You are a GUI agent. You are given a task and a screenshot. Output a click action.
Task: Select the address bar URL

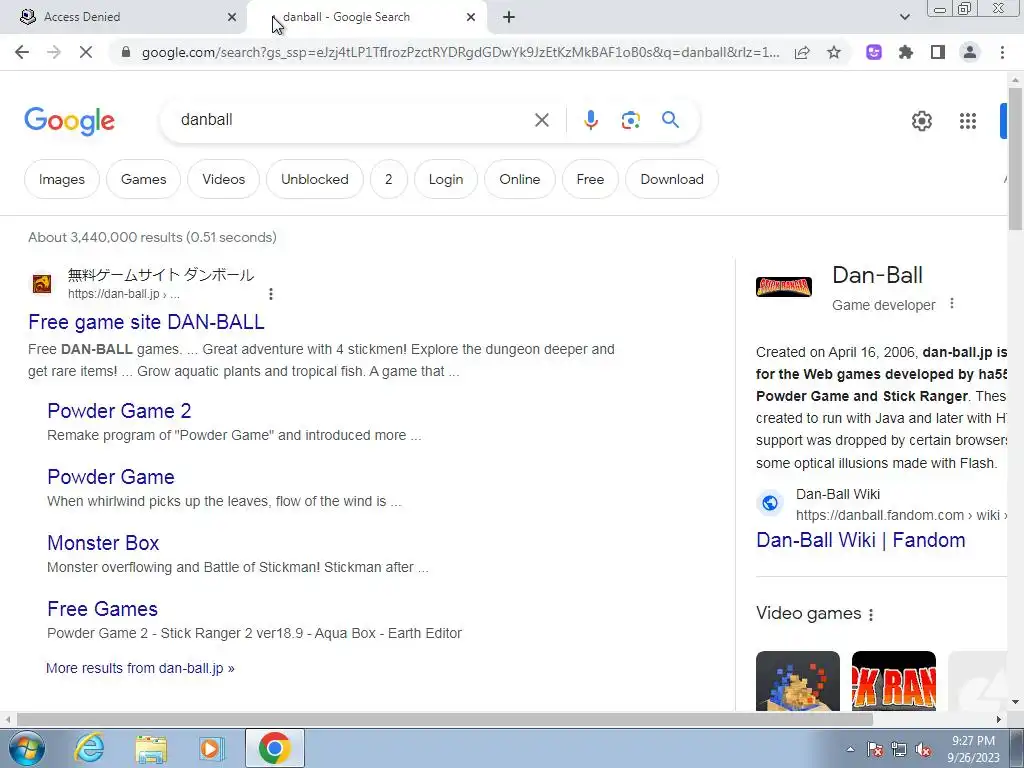coord(460,52)
